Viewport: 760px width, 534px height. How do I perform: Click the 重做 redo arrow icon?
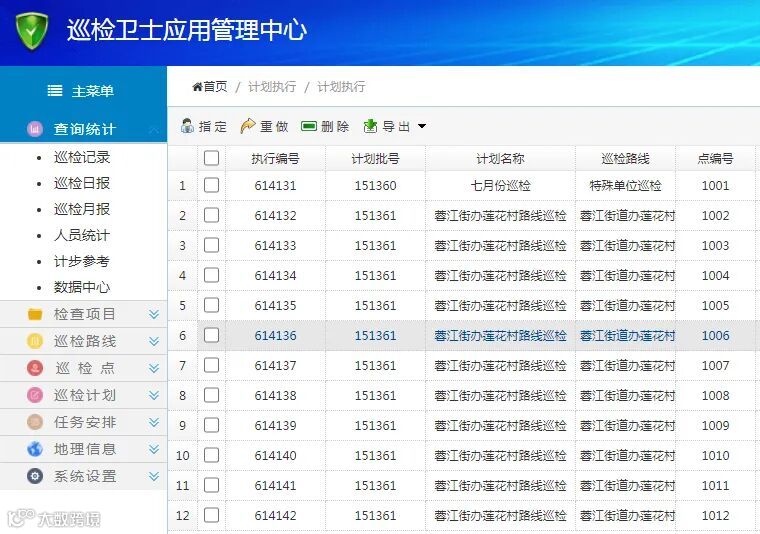coord(248,126)
